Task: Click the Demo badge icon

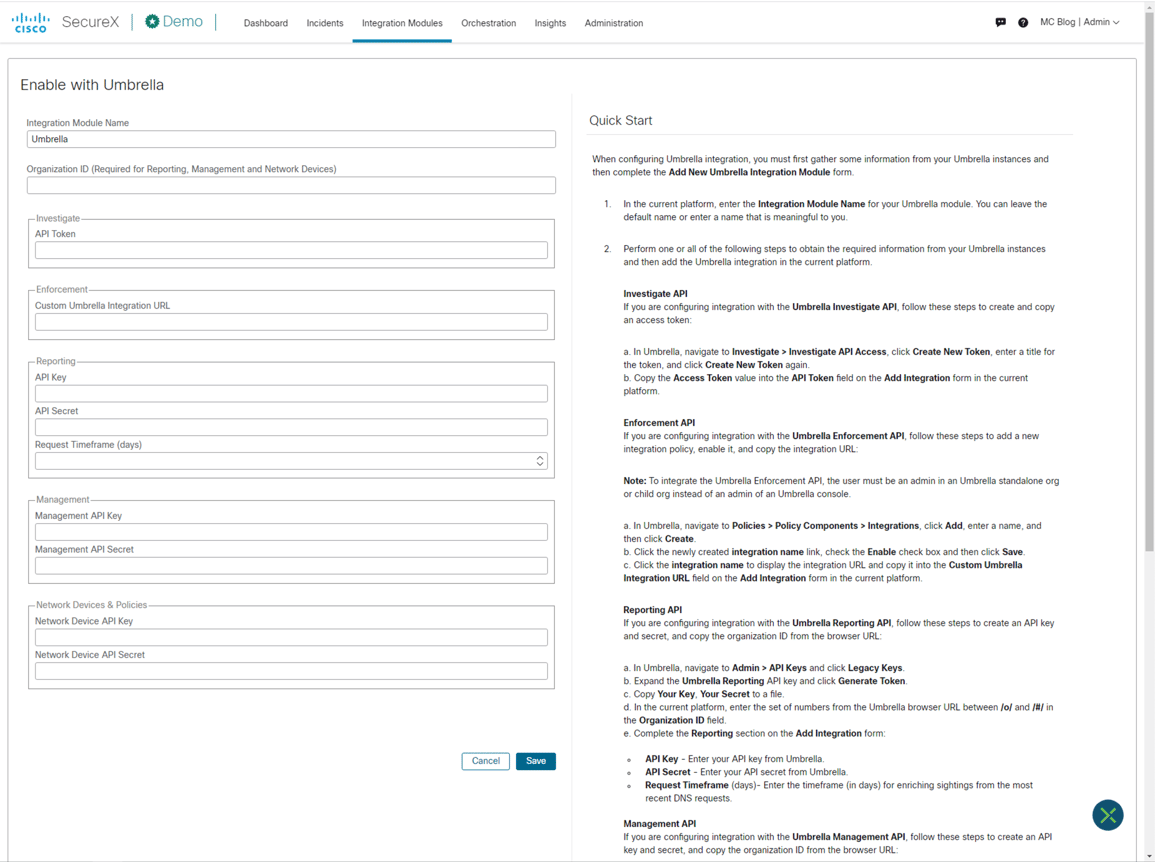Action: tap(152, 22)
